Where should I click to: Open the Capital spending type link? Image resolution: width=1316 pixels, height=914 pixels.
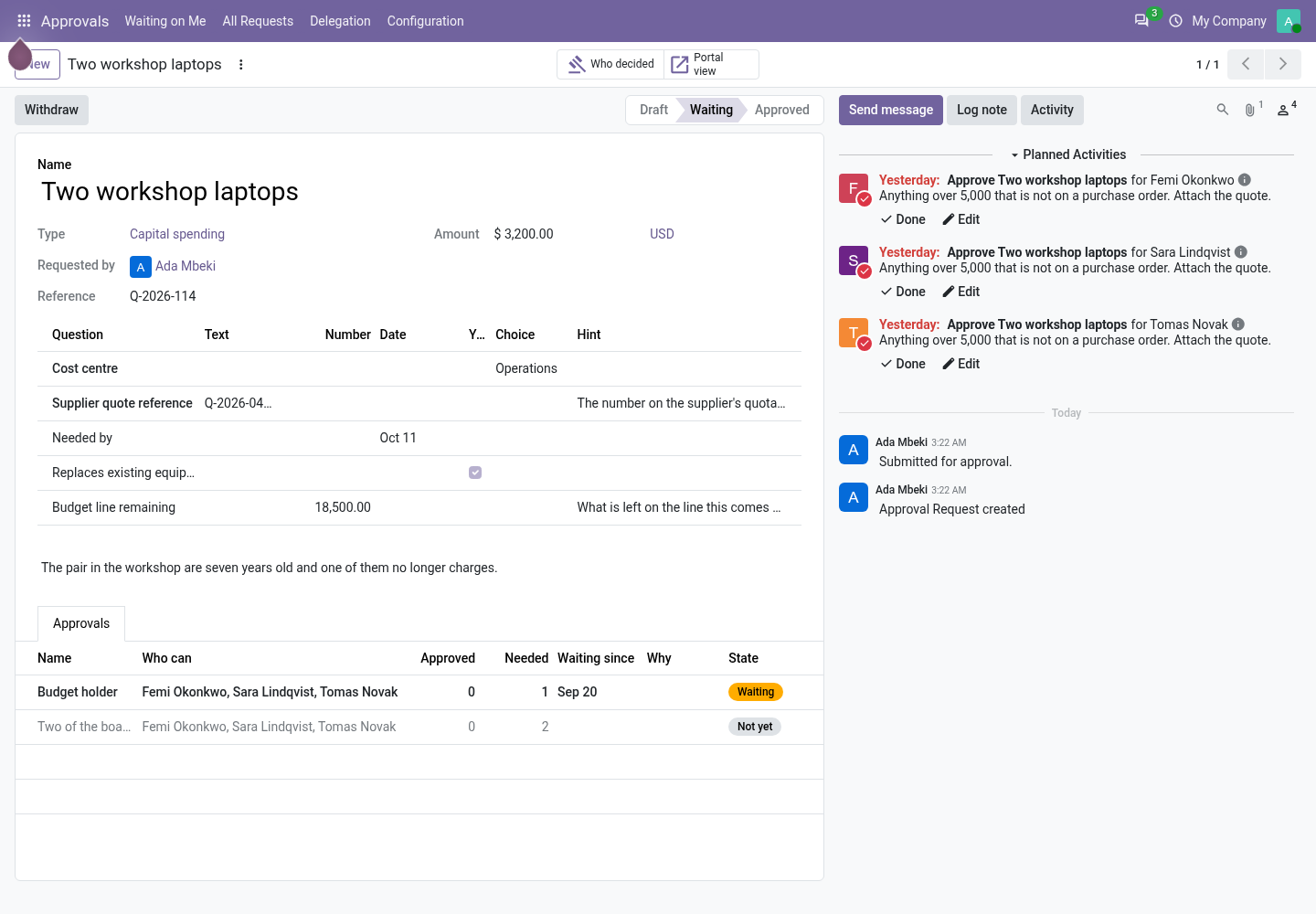point(177,234)
